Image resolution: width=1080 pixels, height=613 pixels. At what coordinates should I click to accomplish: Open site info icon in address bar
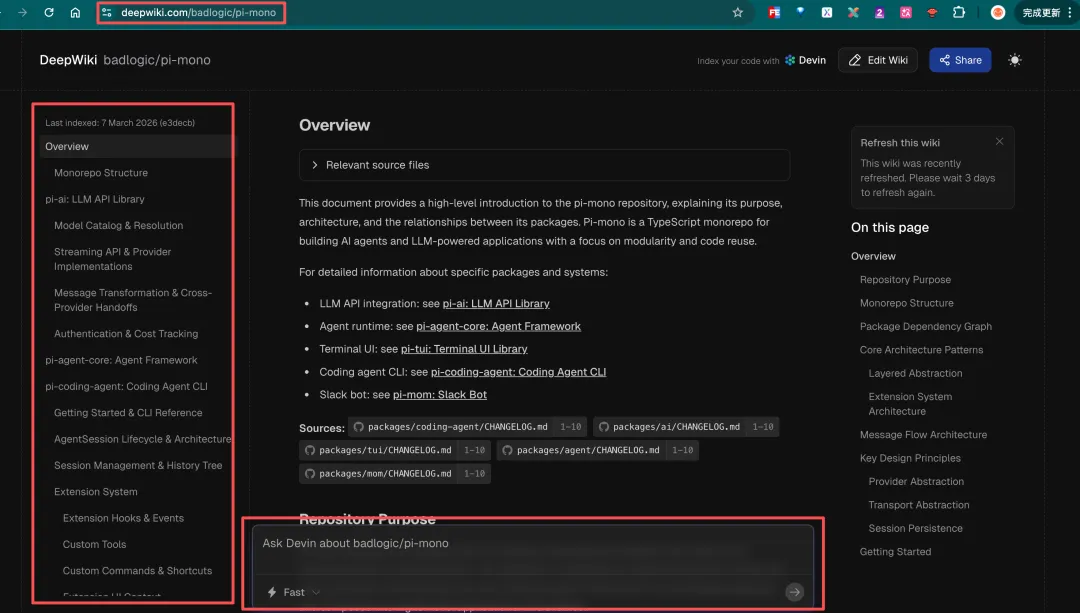click(x=107, y=12)
